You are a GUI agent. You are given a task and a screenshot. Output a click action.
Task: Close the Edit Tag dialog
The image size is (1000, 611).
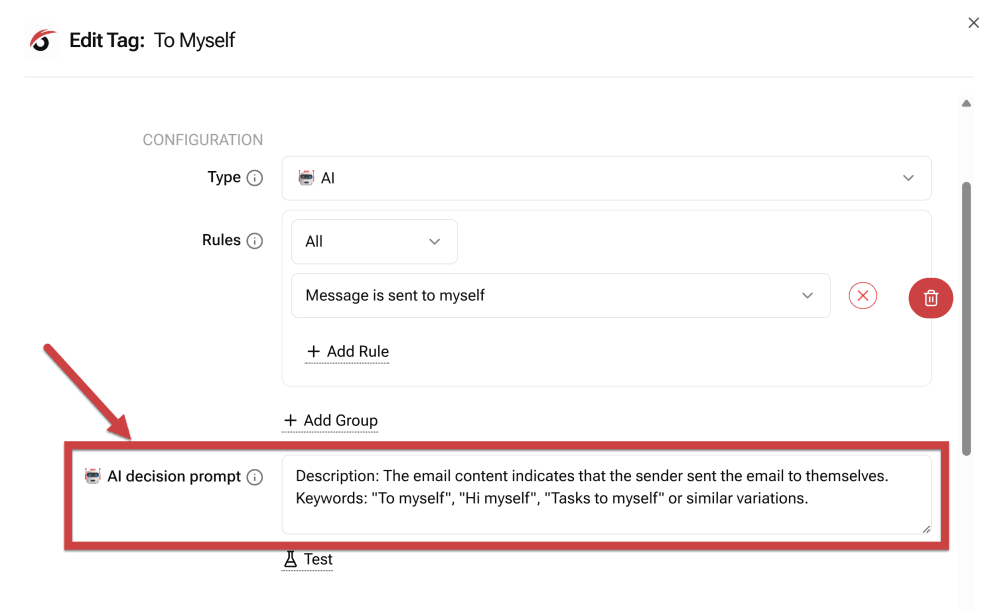(x=974, y=23)
